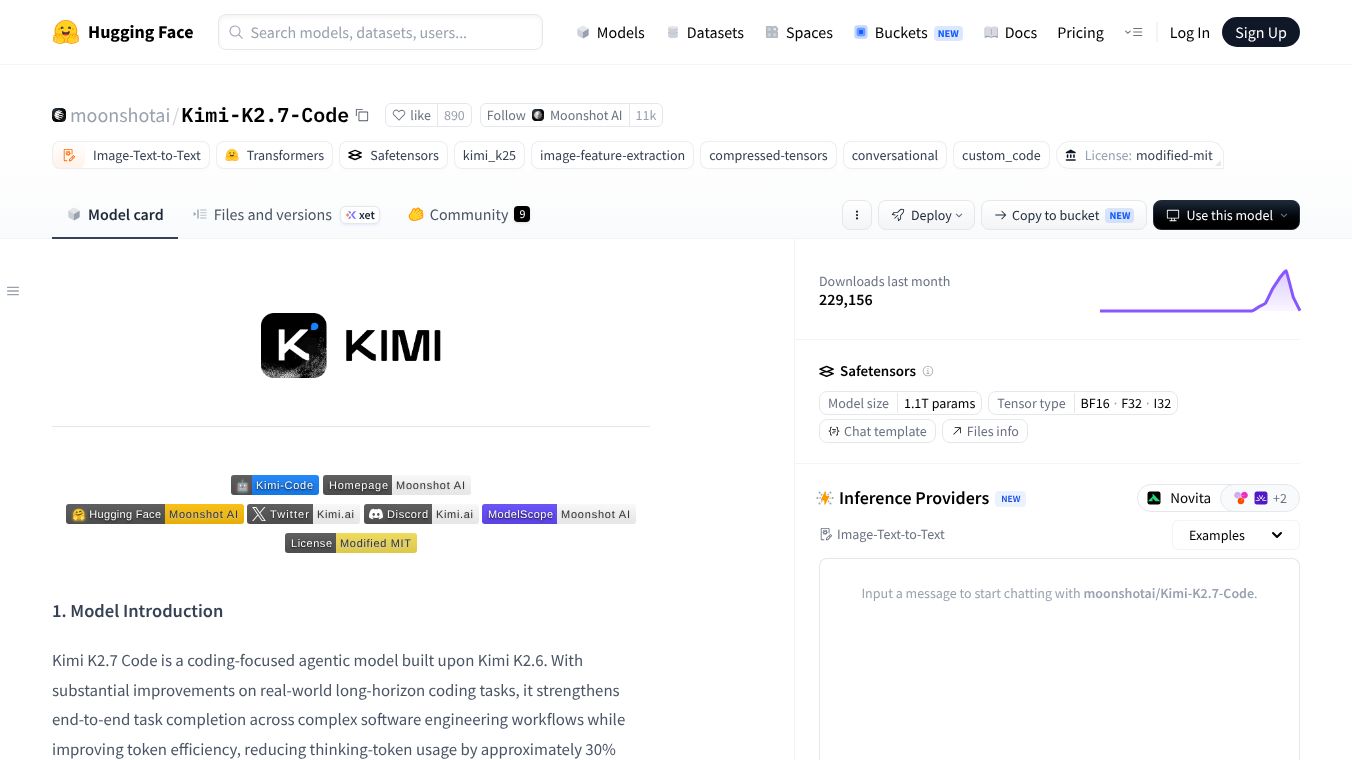Open Docs in top navigation
This screenshot has height=760, width=1352.
[1010, 33]
